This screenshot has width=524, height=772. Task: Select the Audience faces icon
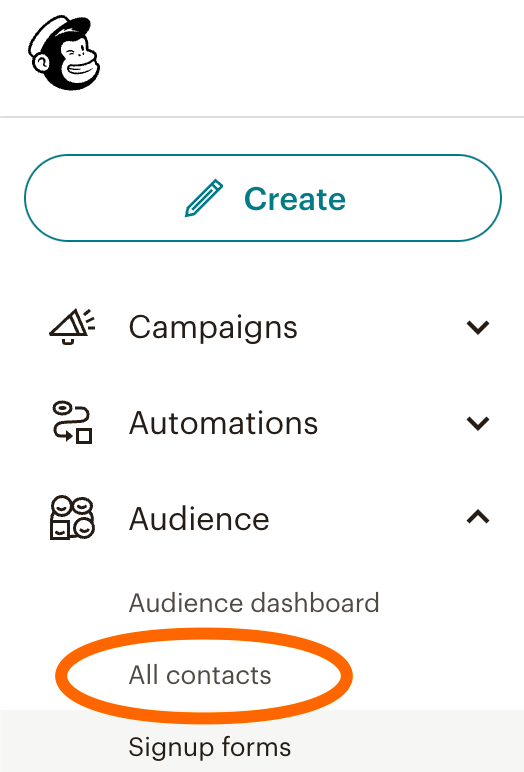[72, 517]
